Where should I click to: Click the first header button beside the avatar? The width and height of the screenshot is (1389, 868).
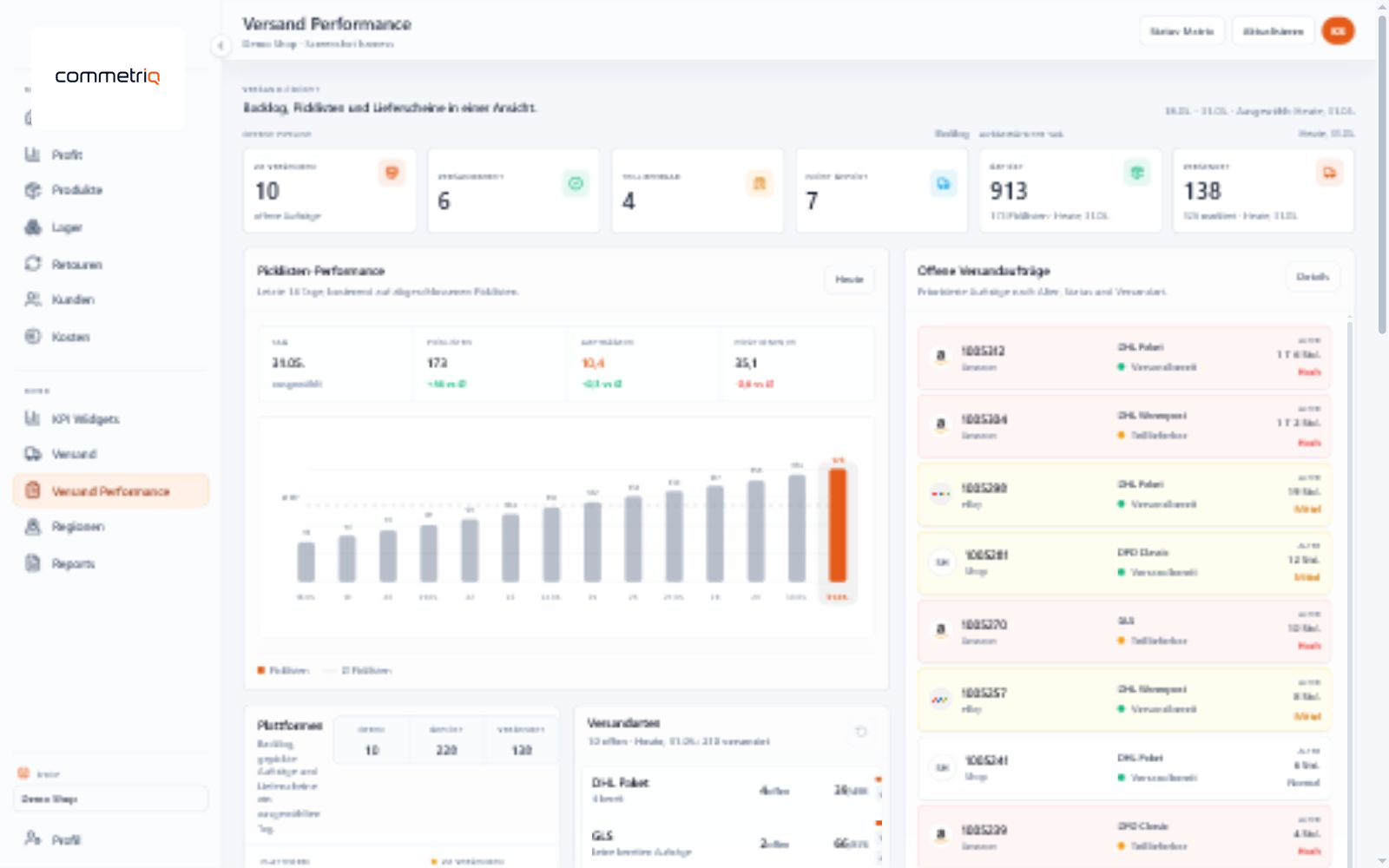click(1182, 31)
